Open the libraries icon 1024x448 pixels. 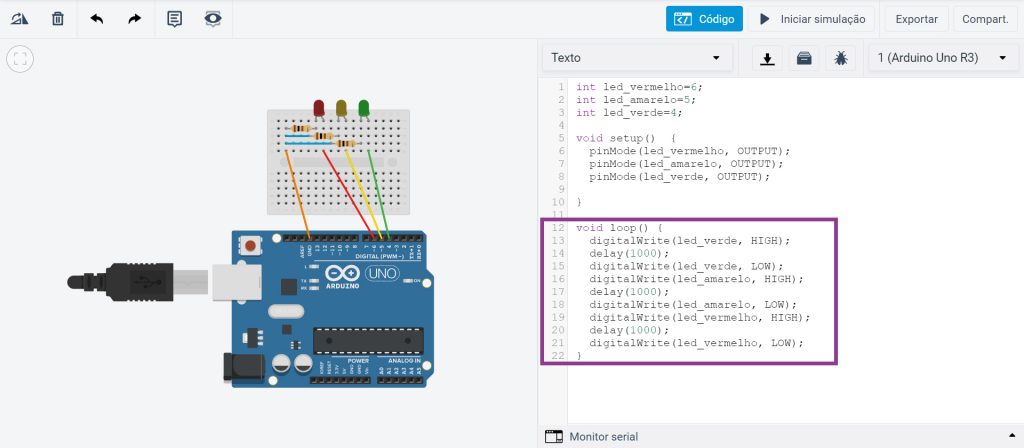coord(804,58)
